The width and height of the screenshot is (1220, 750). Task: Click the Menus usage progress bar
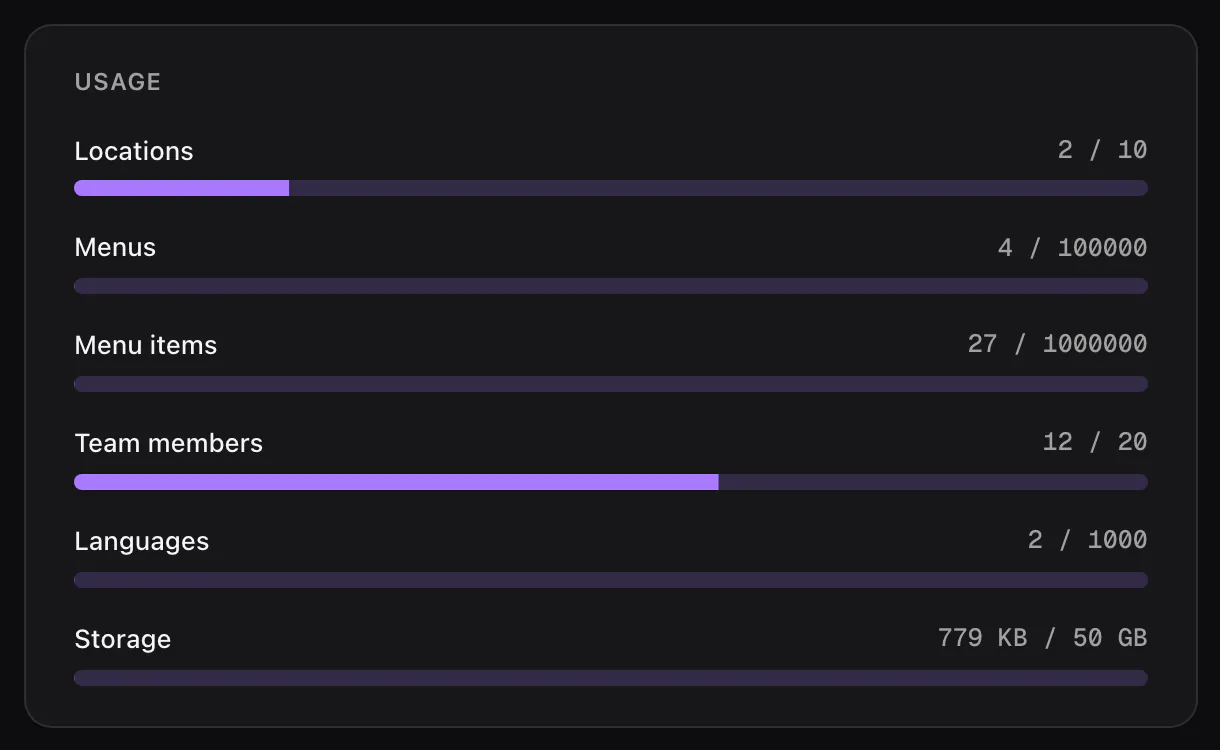611,286
